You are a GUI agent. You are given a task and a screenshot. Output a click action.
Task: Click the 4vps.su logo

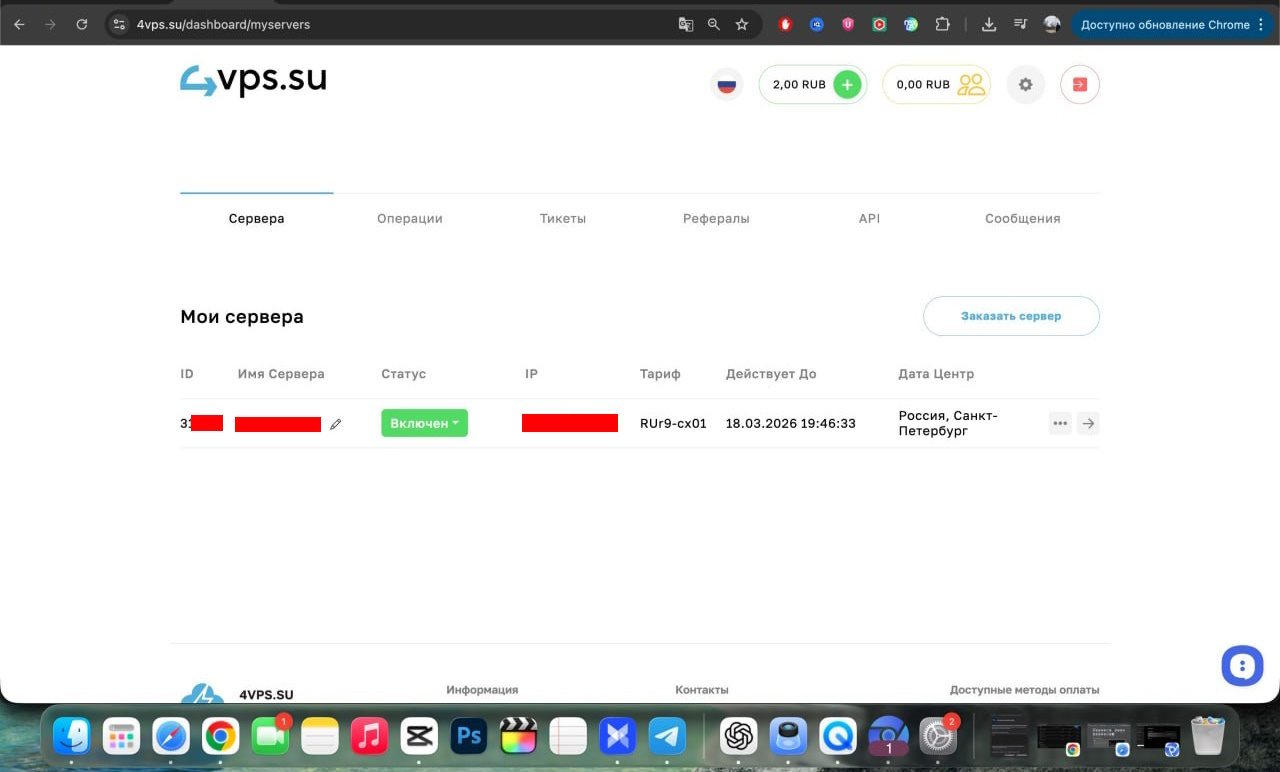pyautogui.click(x=254, y=81)
